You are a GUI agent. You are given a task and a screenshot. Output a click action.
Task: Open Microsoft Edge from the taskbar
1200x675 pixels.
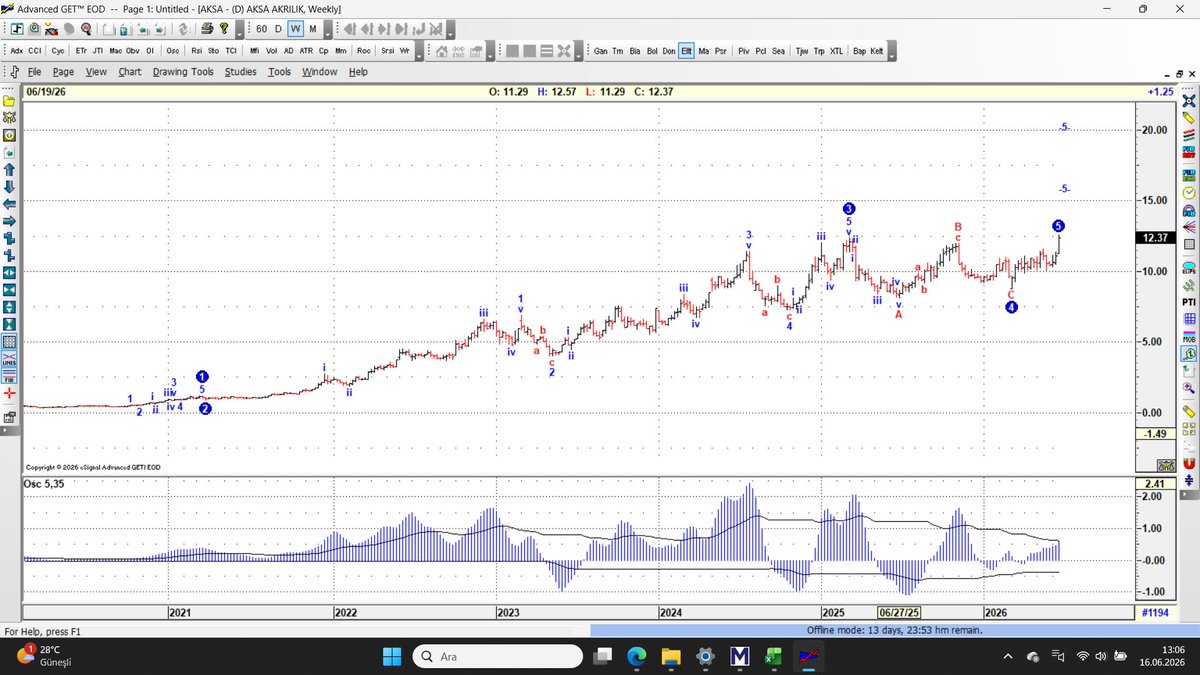pyautogui.click(x=636, y=656)
